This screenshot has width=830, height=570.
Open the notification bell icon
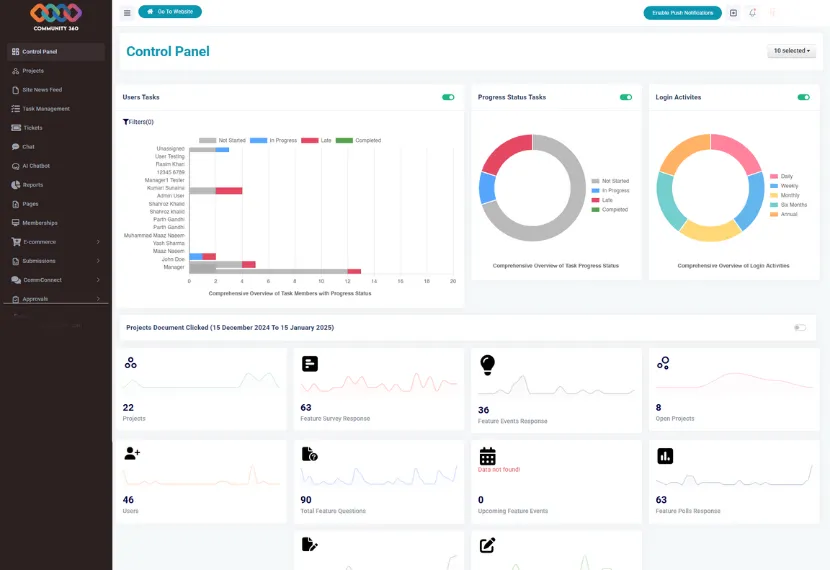coord(752,13)
